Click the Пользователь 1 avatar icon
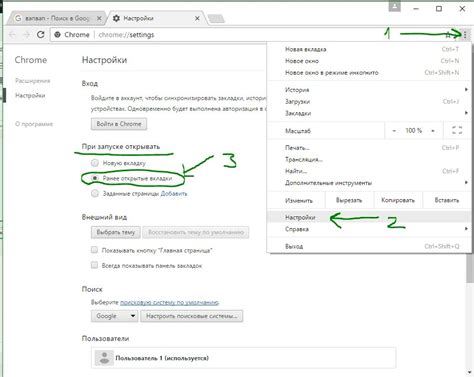This screenshot has width=474, height=377. [104, 358]
